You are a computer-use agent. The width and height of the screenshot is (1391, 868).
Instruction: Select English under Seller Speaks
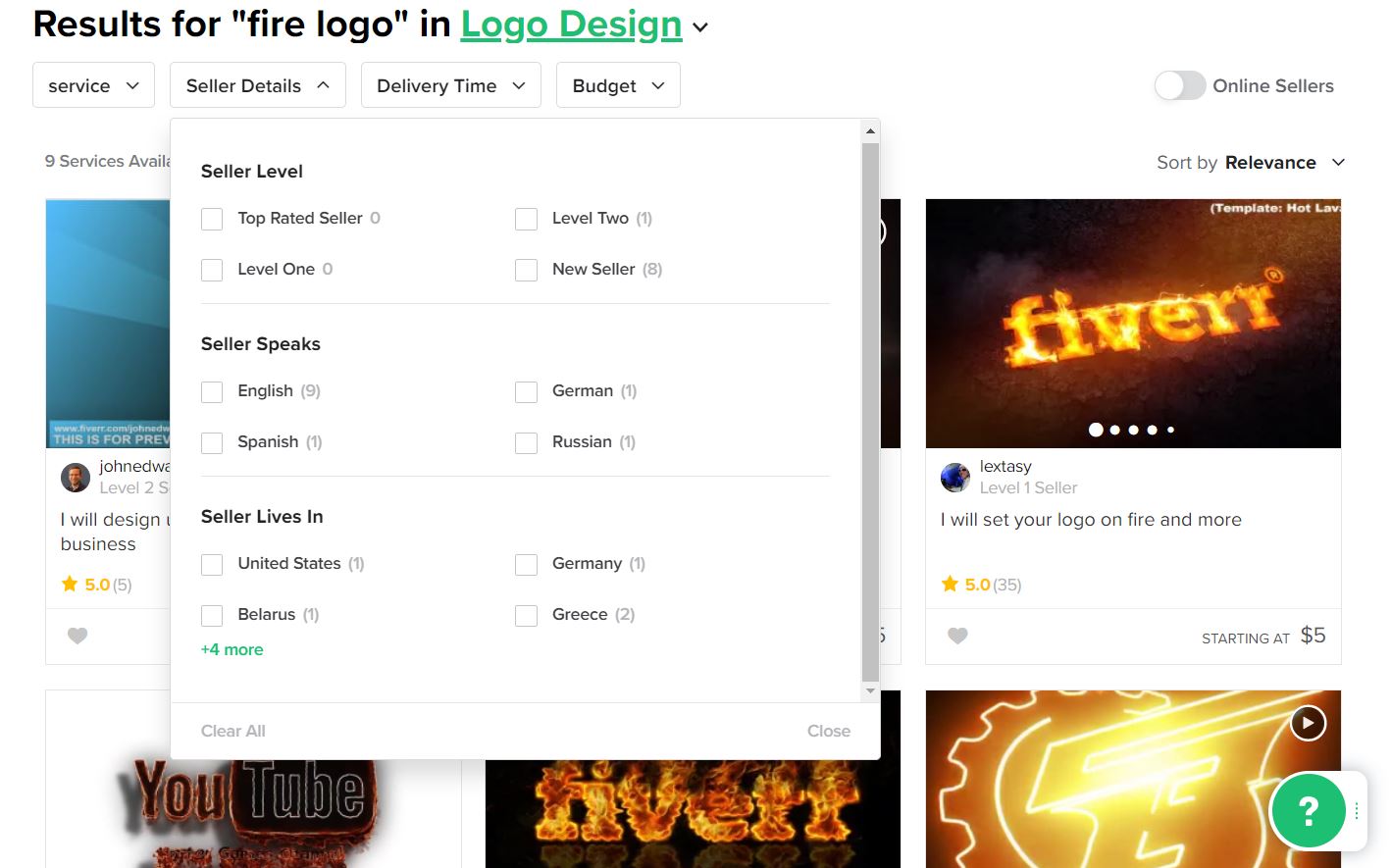212,391
